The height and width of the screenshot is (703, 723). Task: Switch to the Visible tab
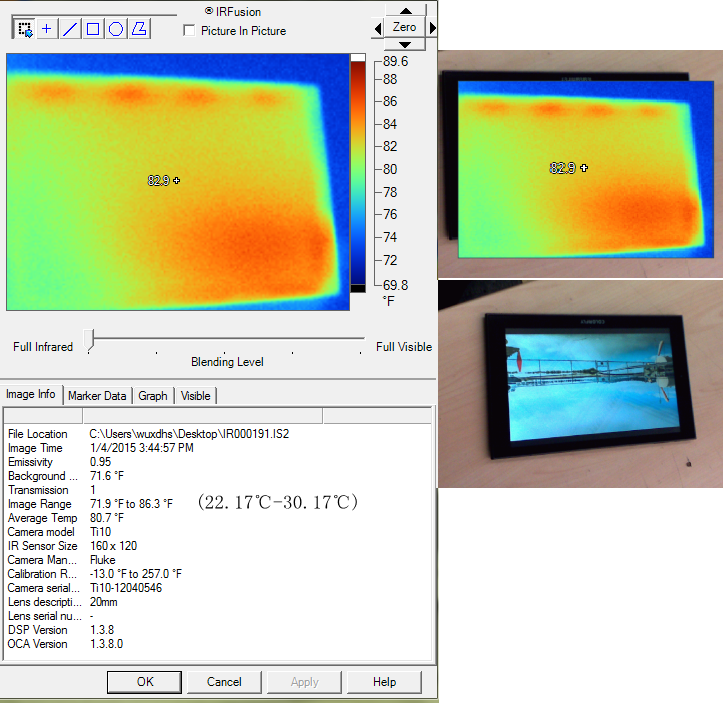click(x=196, y=396)
